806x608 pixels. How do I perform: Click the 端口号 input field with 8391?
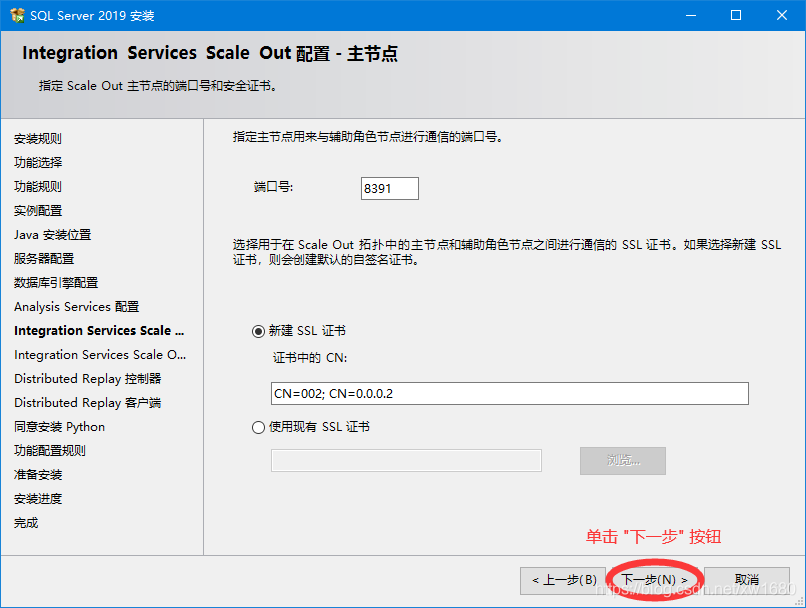click(390, 189)
